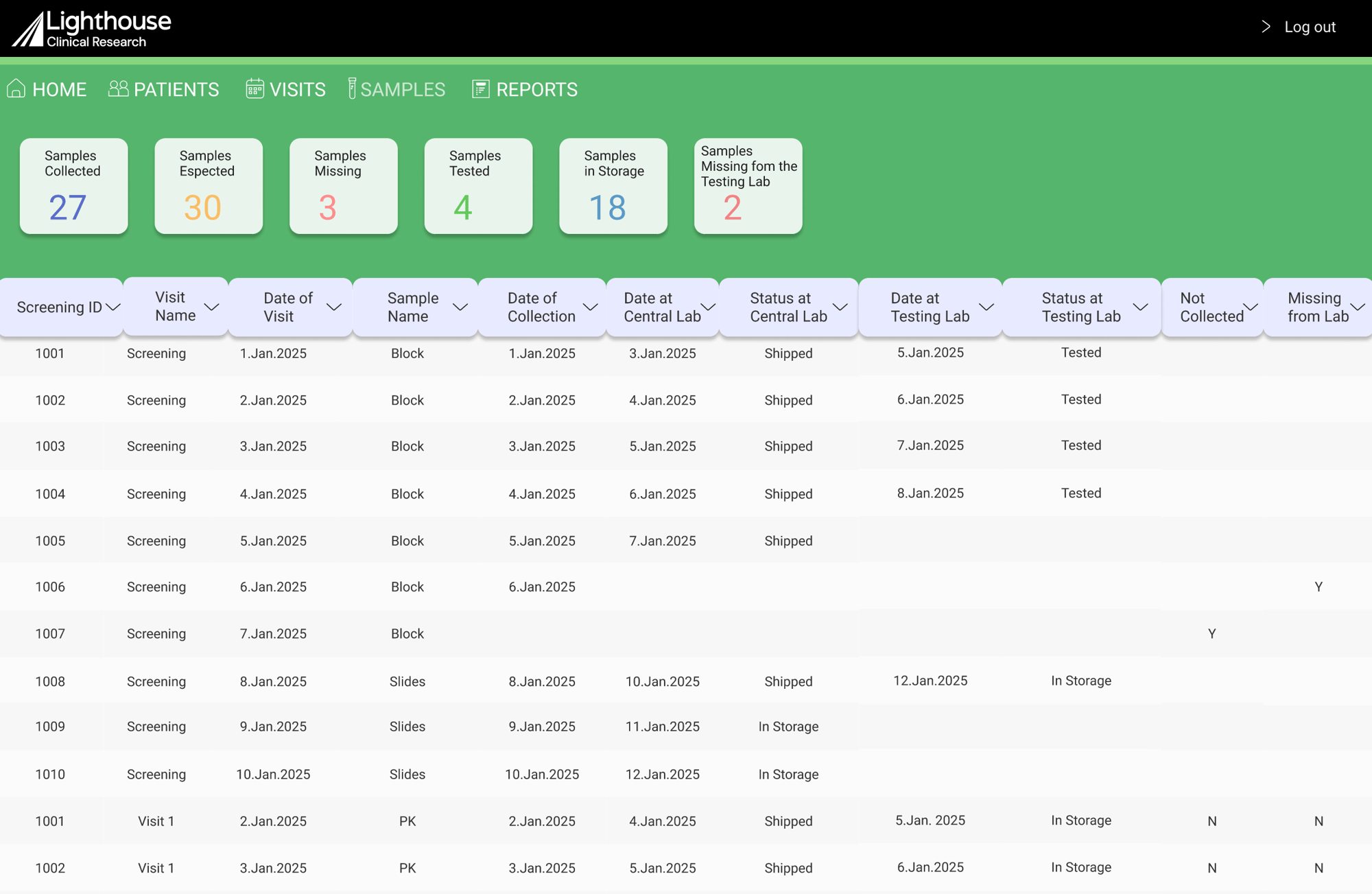Open the Sample Name column dropdown
The height and width of the screenshot is (894, 1372).
(x=460, y=307)
